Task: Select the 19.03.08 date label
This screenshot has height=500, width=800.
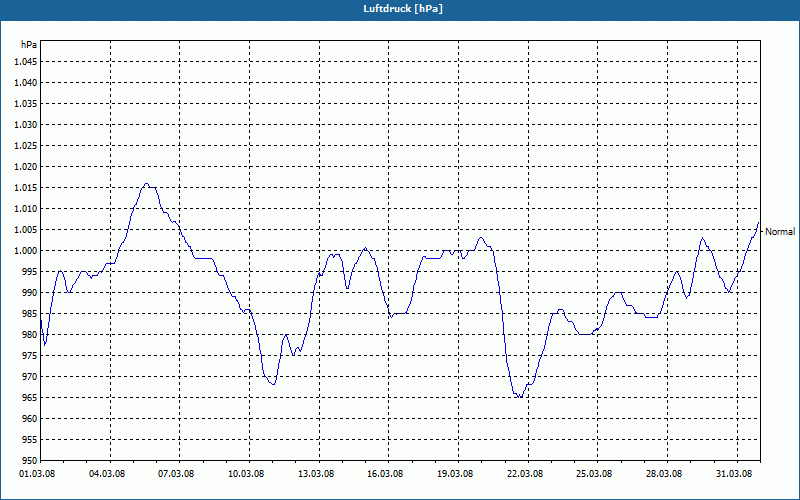Action: pyautogui.click(x=455, y=473)
